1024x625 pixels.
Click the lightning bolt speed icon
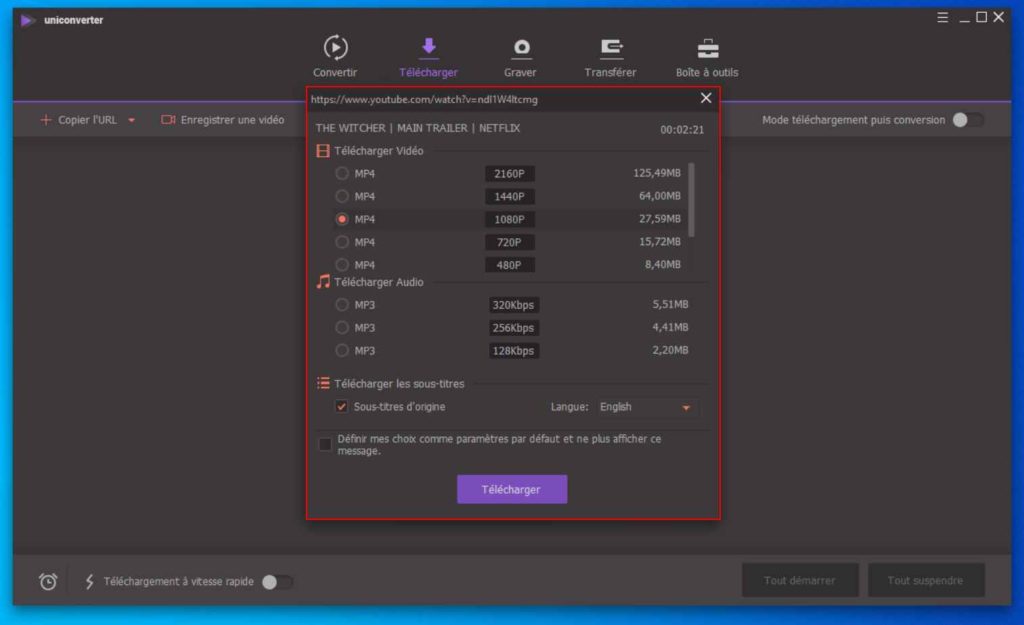pos(89,581)
